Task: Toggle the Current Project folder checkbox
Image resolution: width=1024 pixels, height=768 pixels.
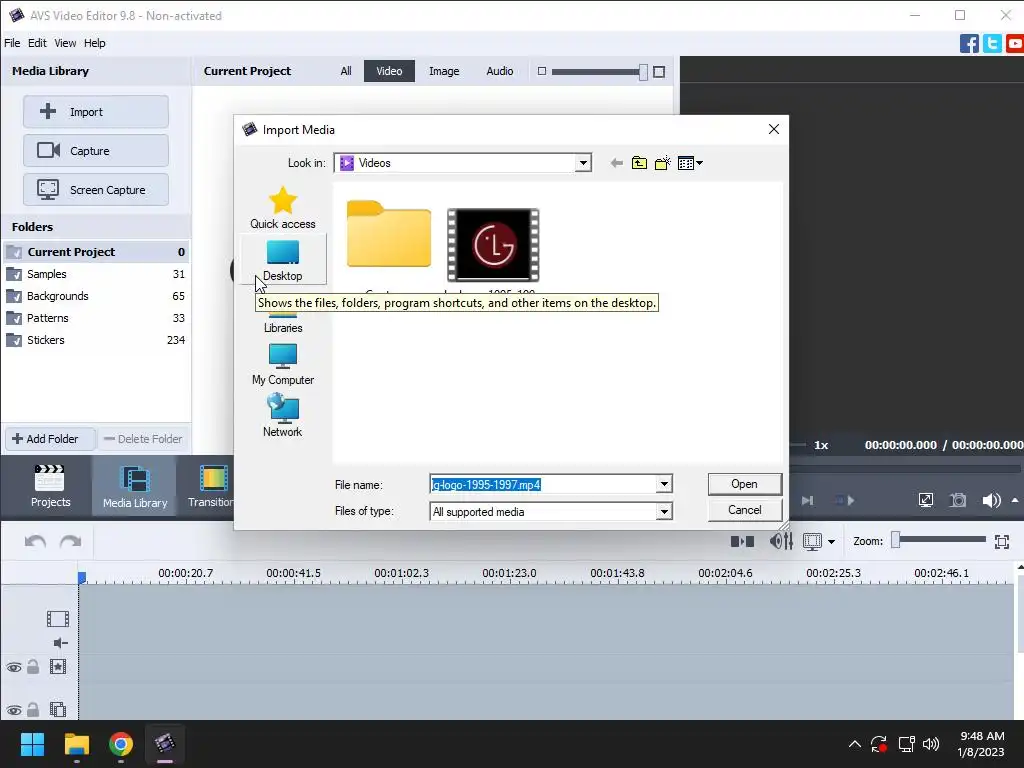Action: click(x=14, y=252)
